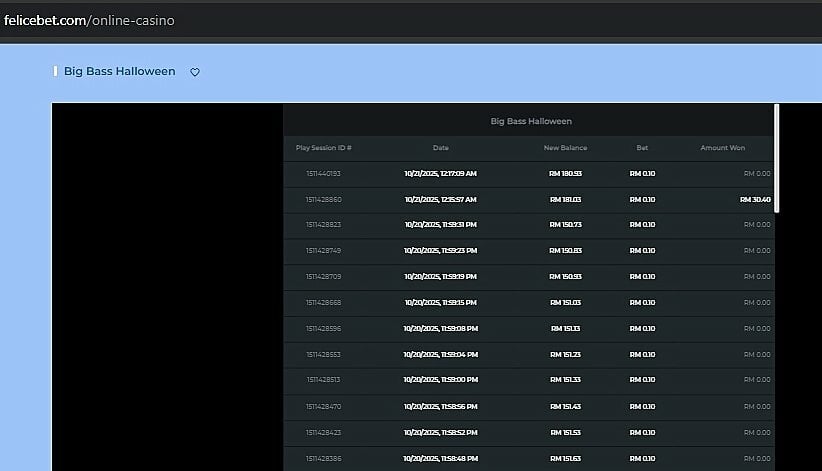Click the RM 30.40 amount won entry

755,199
